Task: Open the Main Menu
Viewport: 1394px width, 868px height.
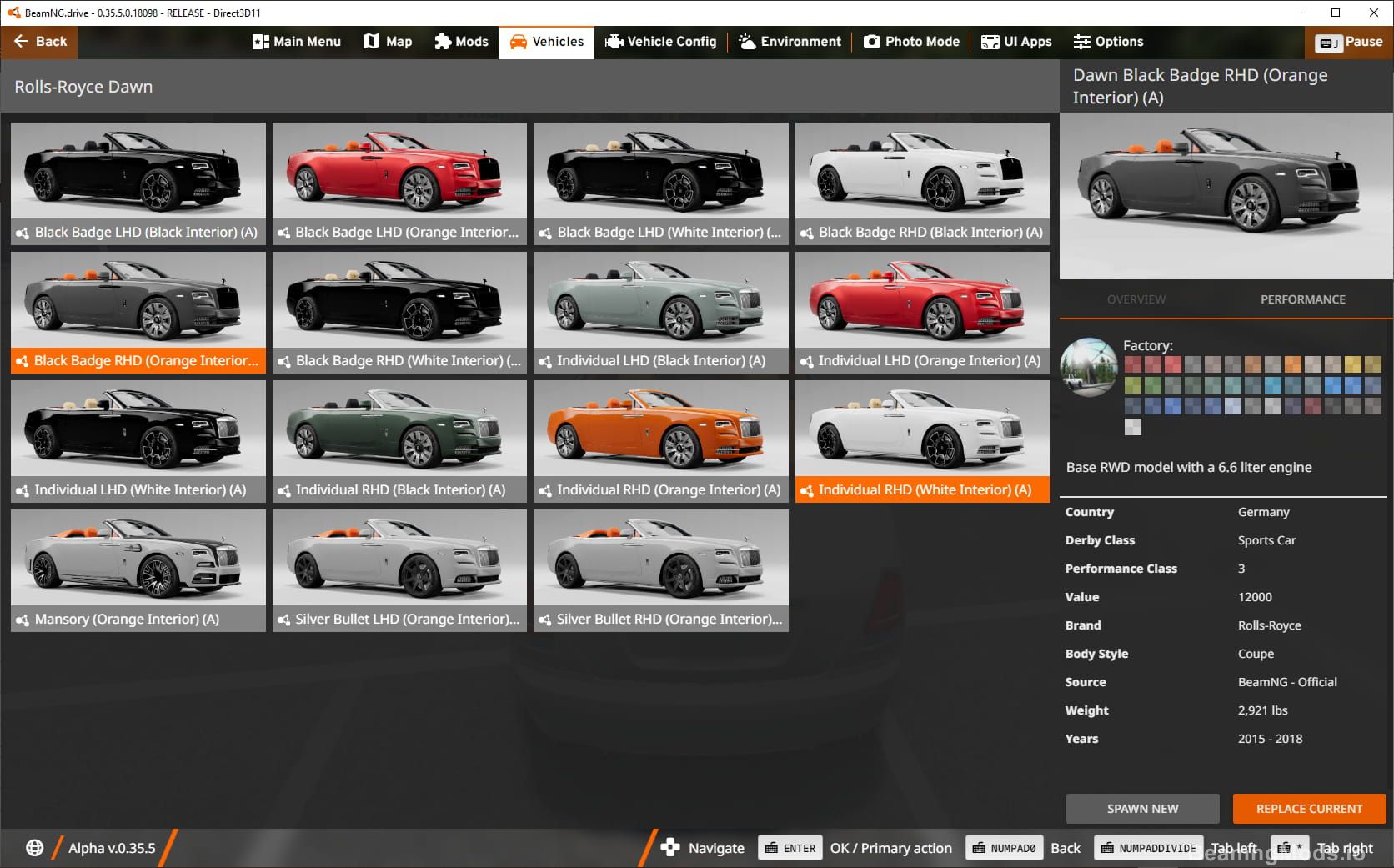Action: (x=297, y=42)
